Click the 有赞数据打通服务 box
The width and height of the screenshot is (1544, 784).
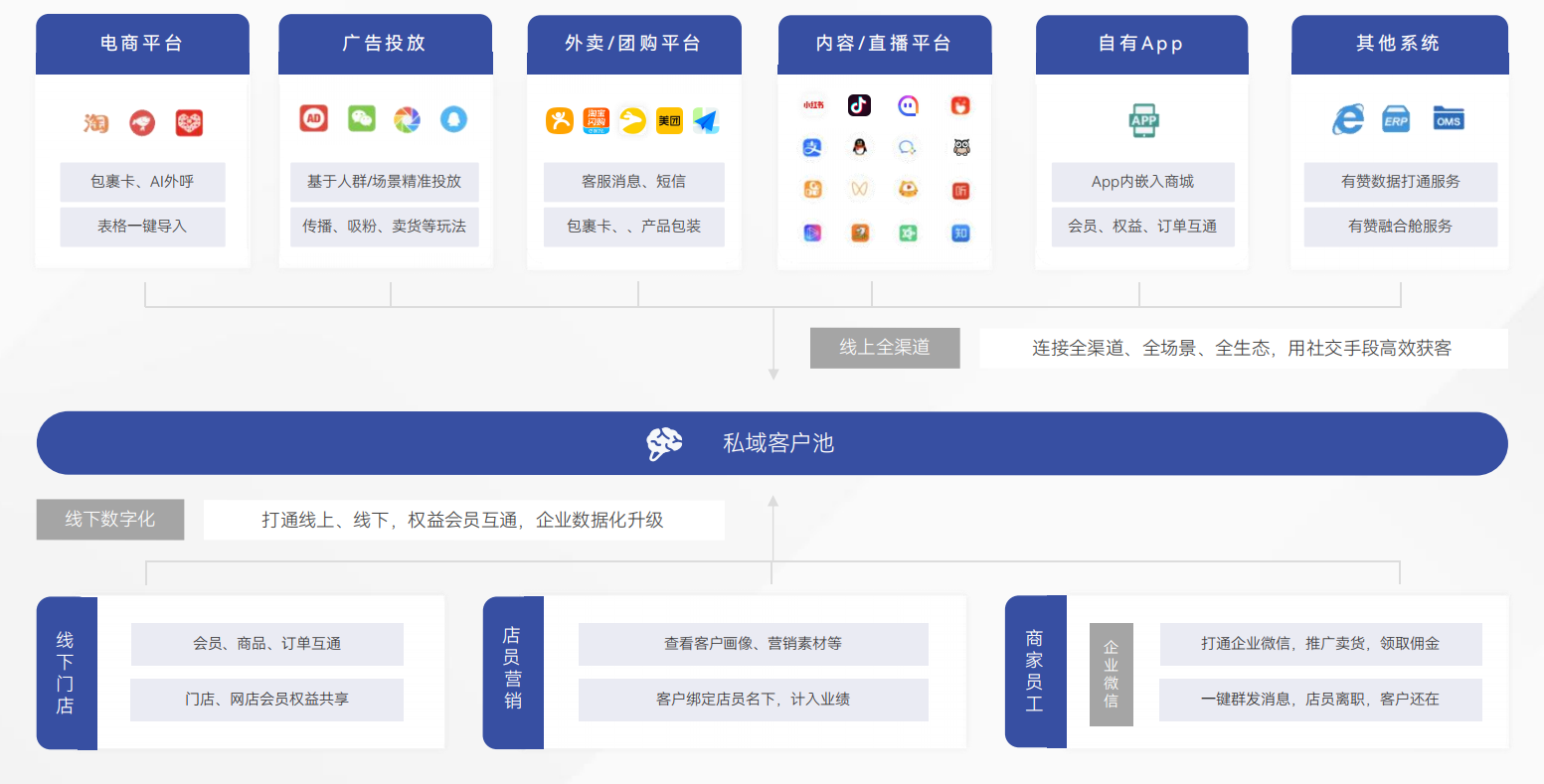[1401, 182]
